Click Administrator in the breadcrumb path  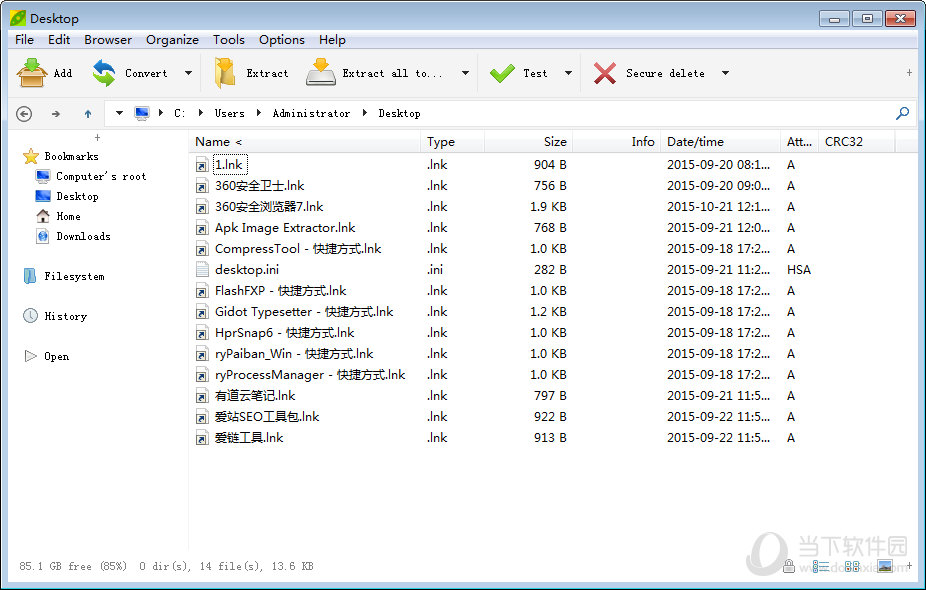[311, 114]
